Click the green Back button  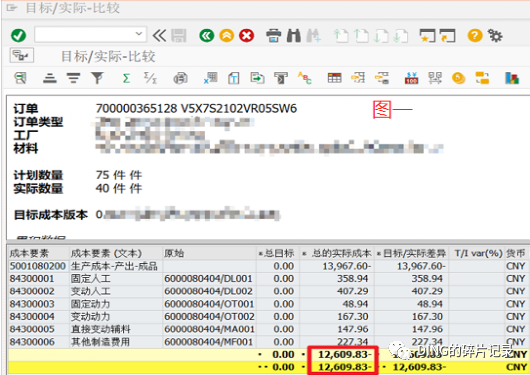207,36
